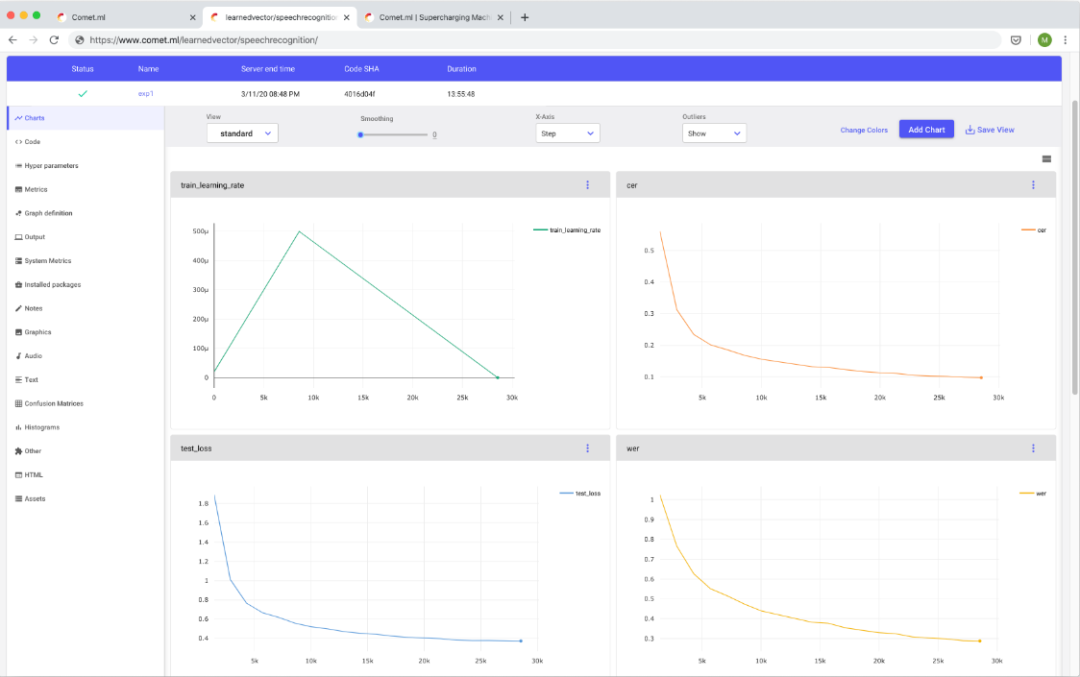The height and width of the screenshot is (677, 1080).
Task: Toggle the cer legend entry
Action: [x=1034, y=230]
